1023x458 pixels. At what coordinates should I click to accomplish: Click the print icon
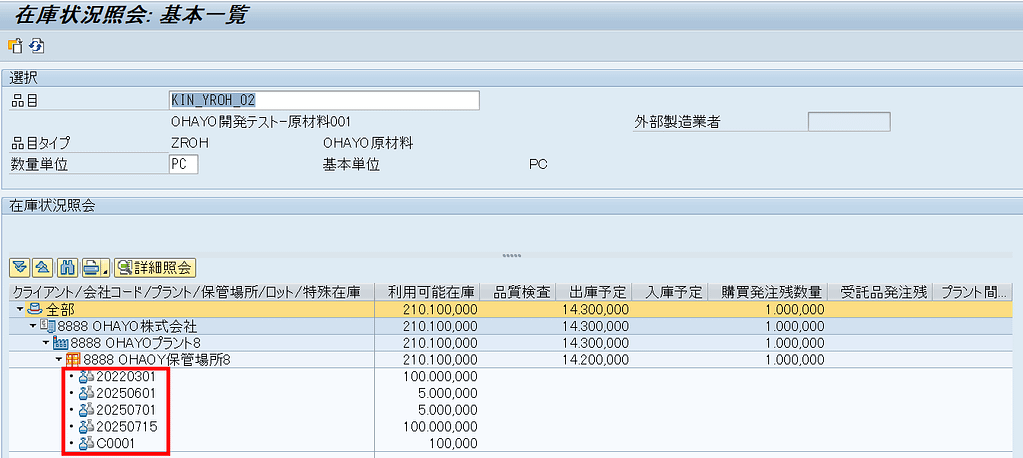coord(91,267)
